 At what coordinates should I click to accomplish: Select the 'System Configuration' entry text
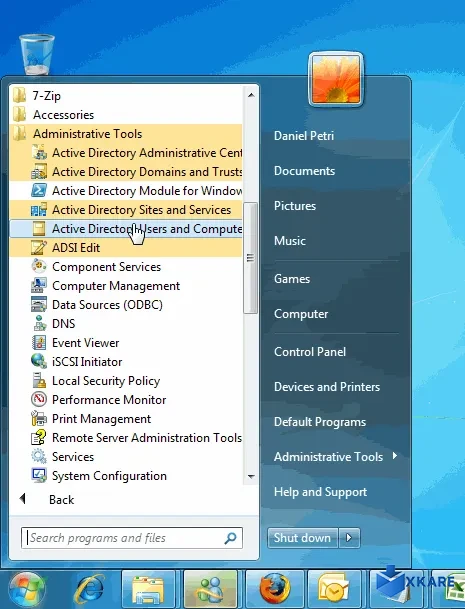click(x=110, y=476)
